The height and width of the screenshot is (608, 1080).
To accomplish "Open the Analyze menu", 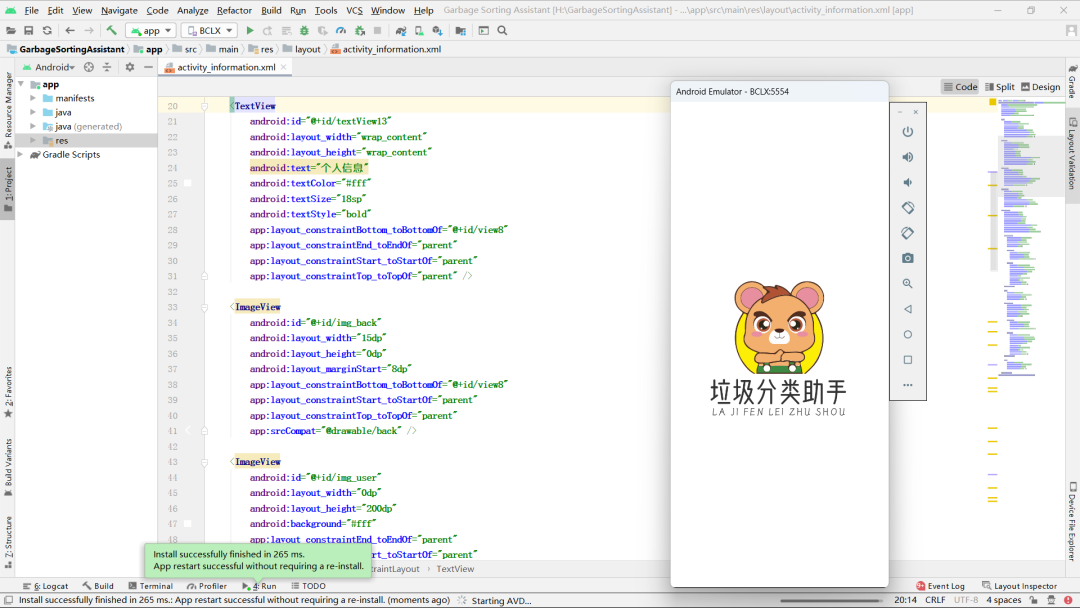I will [x=193, y=10].
